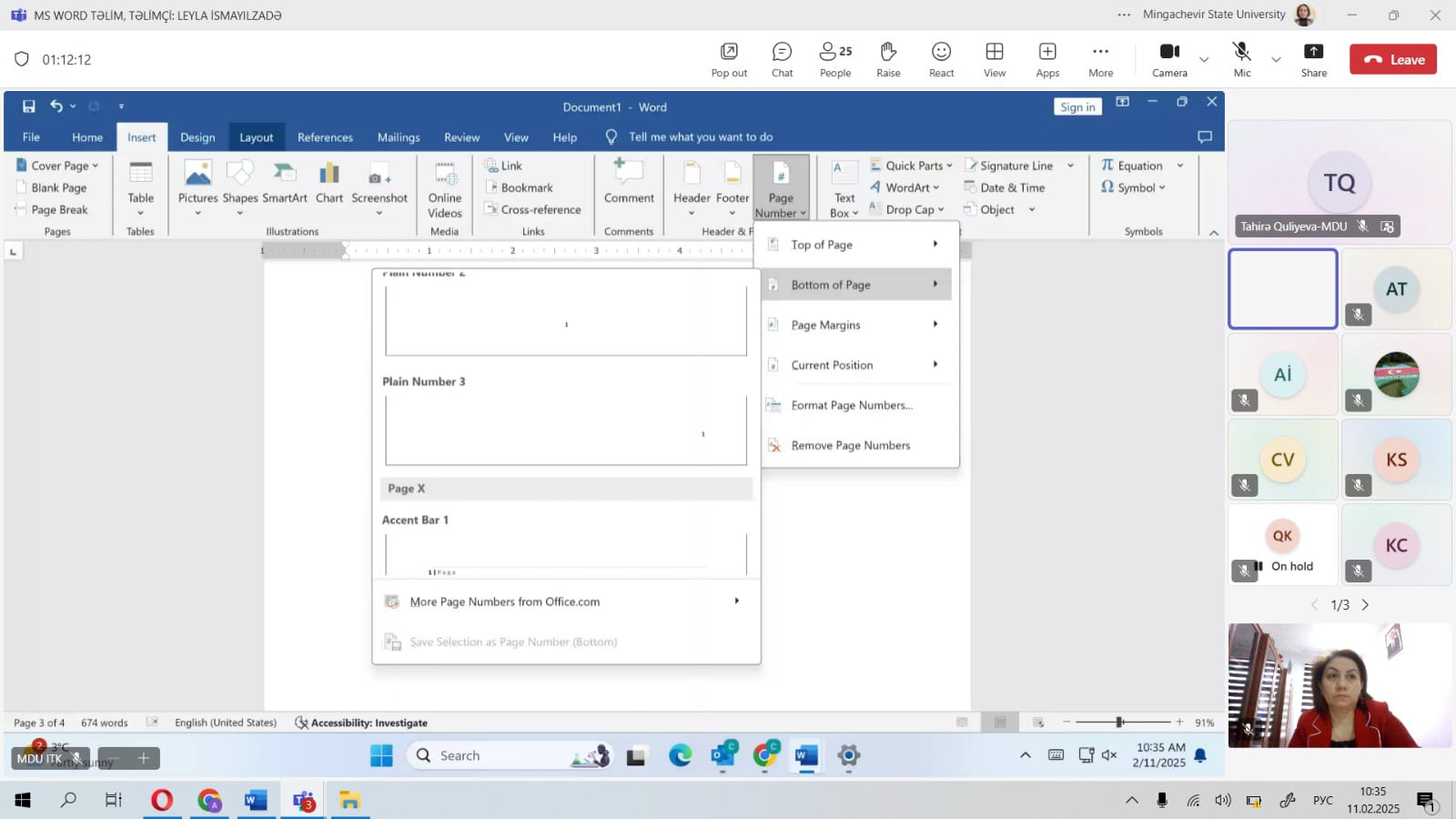Switch to Web Layout view in status bar
This screenshot has width=1456, height=819.
click(x=1038, y=723)
